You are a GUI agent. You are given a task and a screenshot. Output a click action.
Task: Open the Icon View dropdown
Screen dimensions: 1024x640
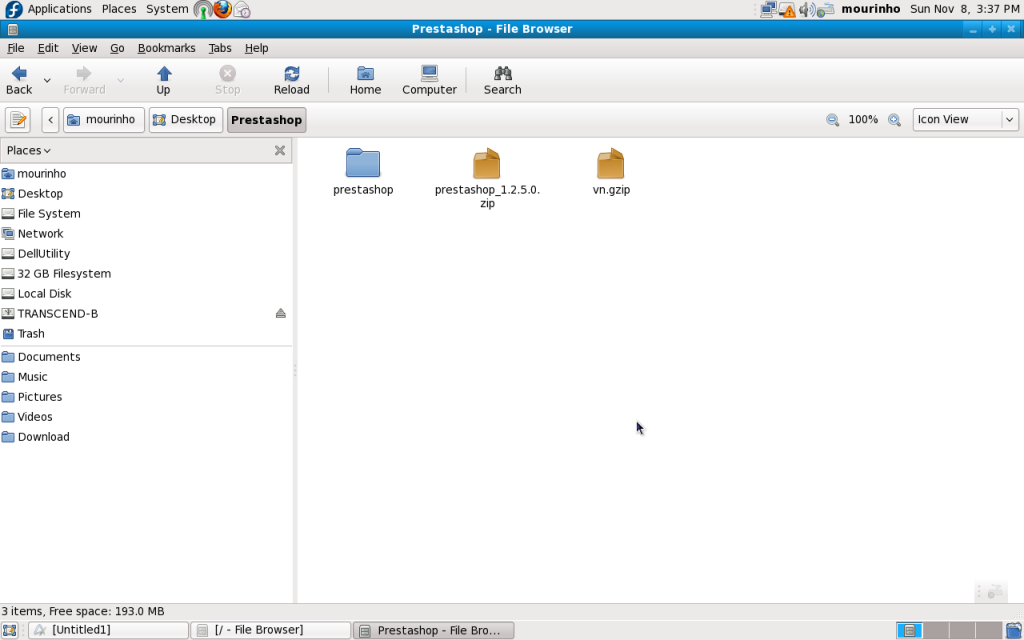coord(965,120)
